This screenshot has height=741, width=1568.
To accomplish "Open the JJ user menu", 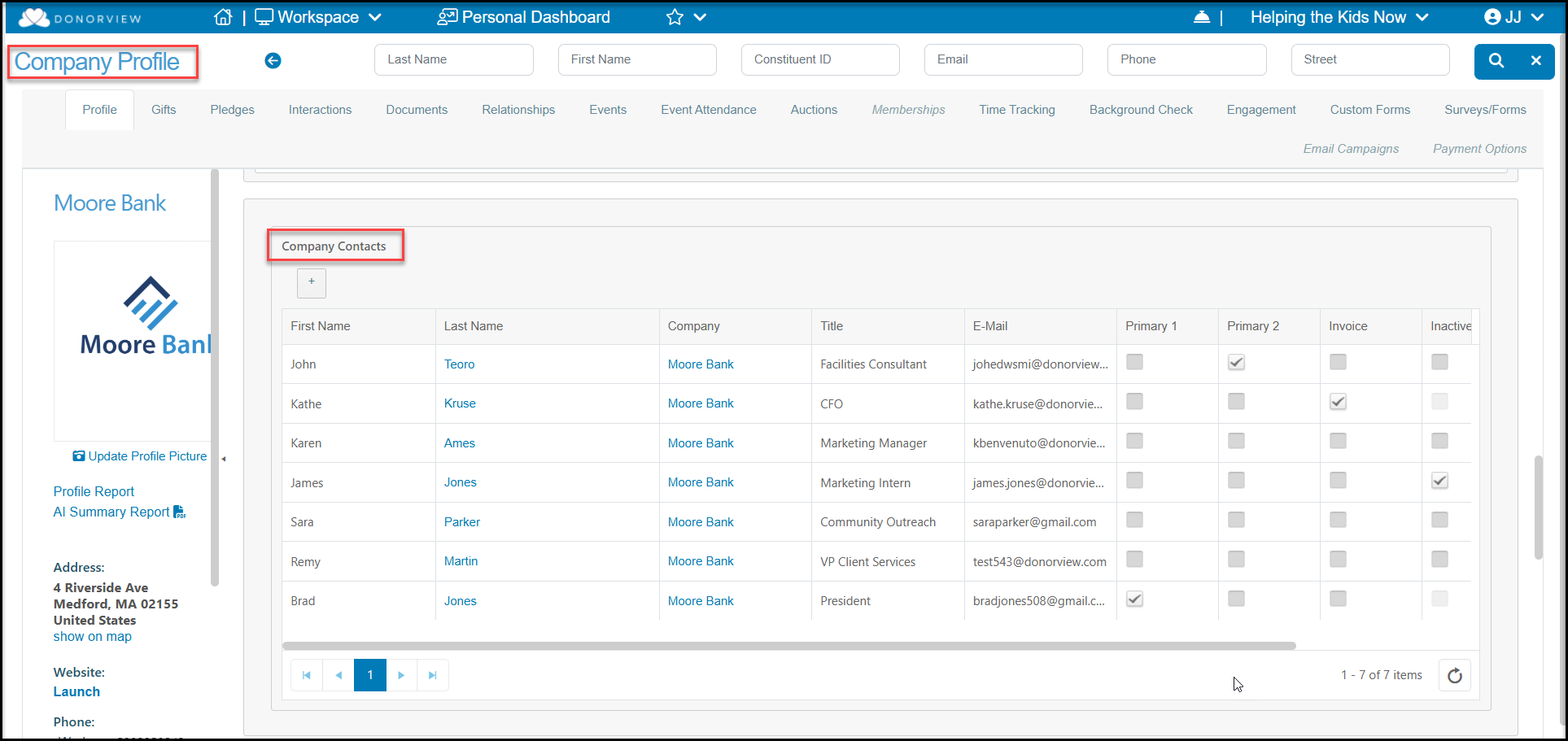I will (x=1513, y=17).
